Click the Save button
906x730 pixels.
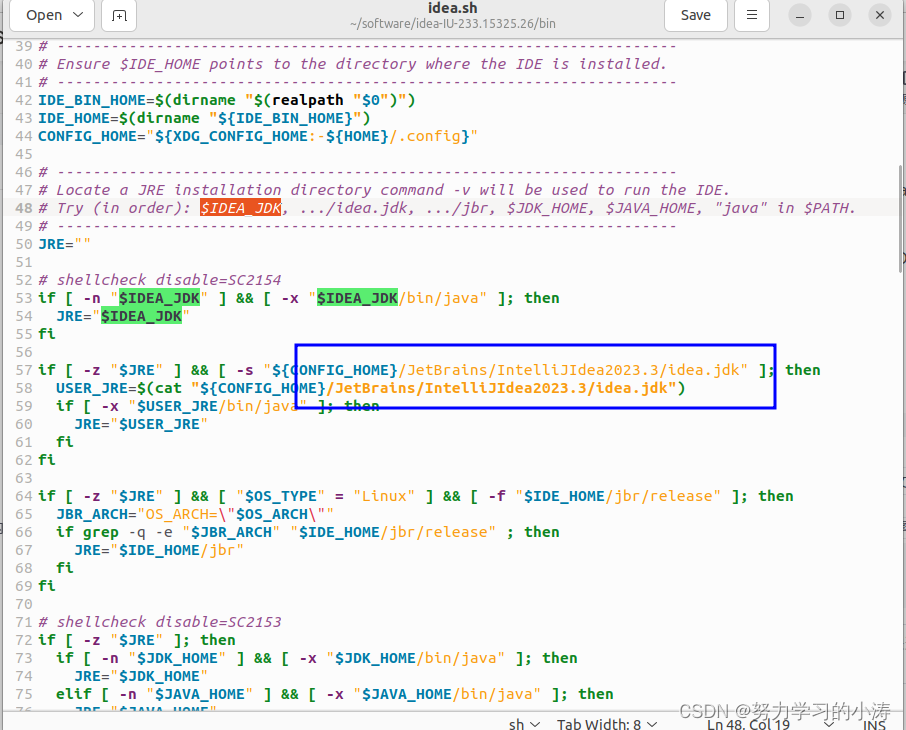[695, 15]
